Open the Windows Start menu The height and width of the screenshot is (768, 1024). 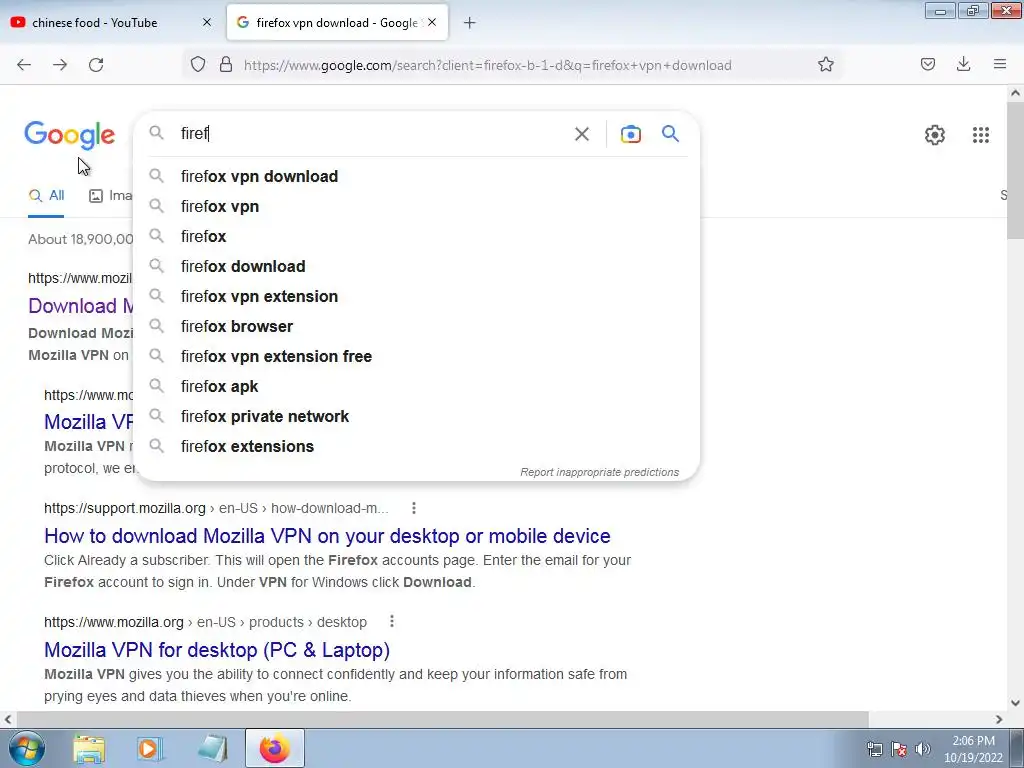(x=27, y=748)
